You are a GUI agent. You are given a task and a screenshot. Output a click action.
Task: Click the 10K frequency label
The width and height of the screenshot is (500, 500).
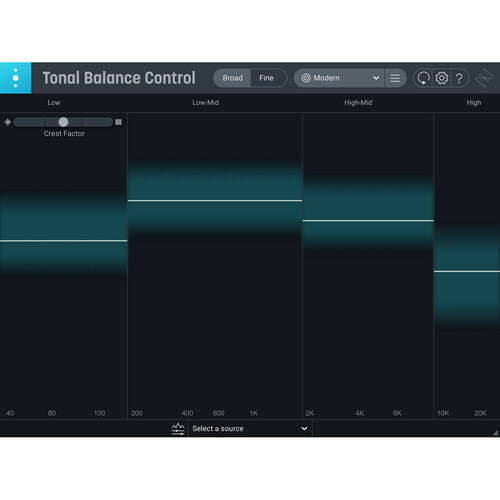(443, 413)
